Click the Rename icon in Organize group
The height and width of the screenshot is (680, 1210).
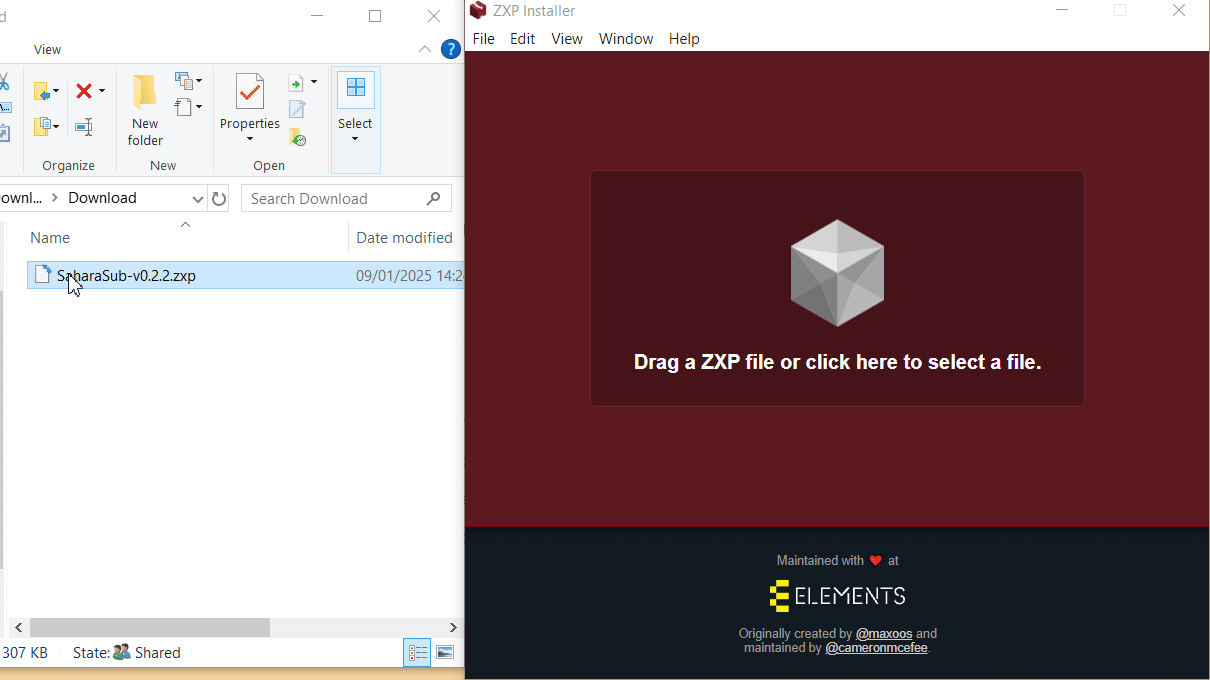(84, 127)
